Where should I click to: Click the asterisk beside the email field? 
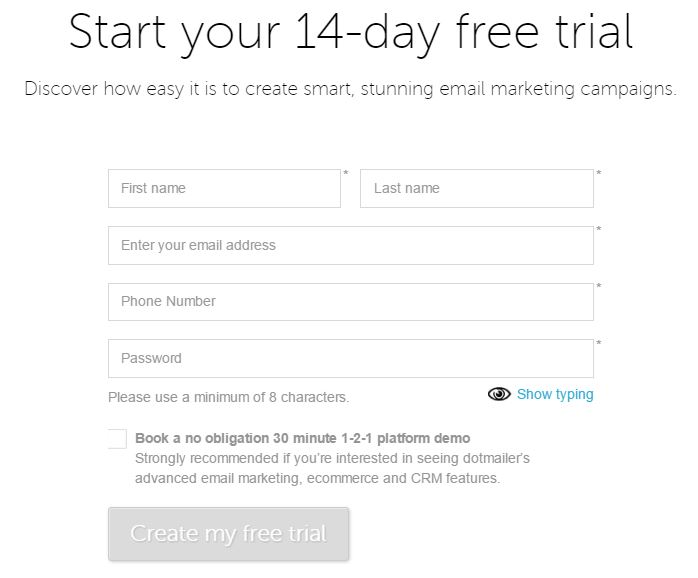coord(599,229)
